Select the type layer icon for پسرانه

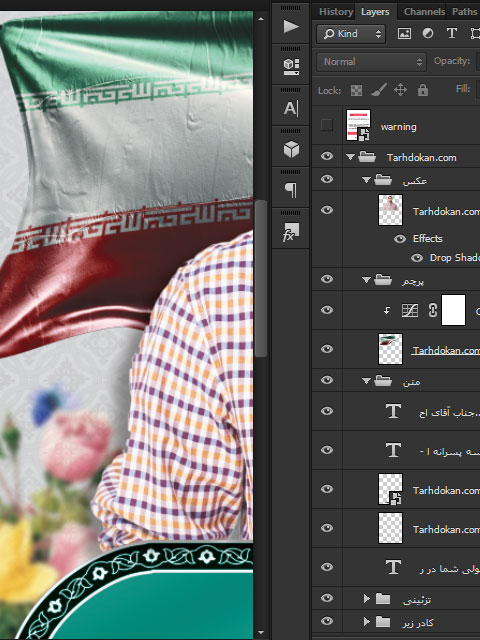[393, 450]
